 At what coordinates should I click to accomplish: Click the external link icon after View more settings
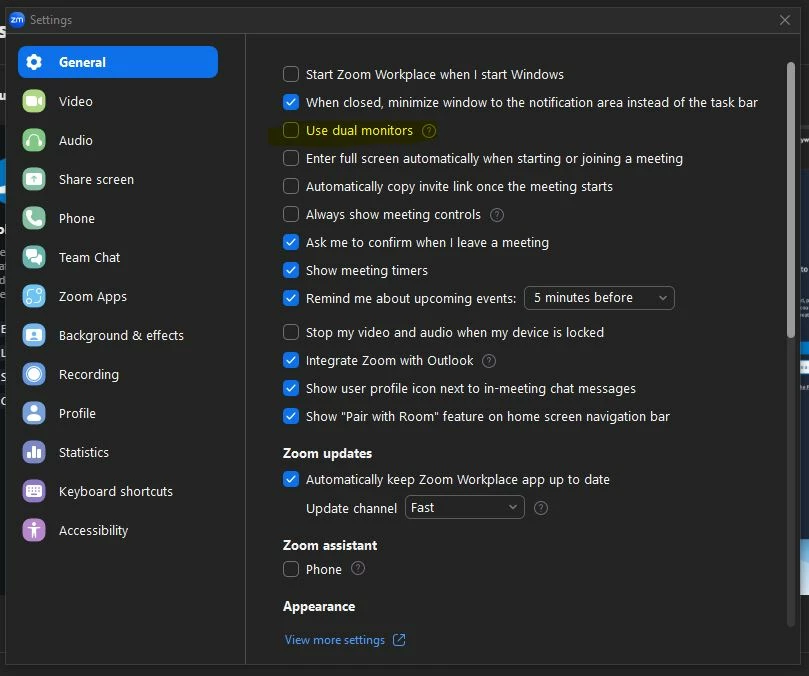point(399,640)
